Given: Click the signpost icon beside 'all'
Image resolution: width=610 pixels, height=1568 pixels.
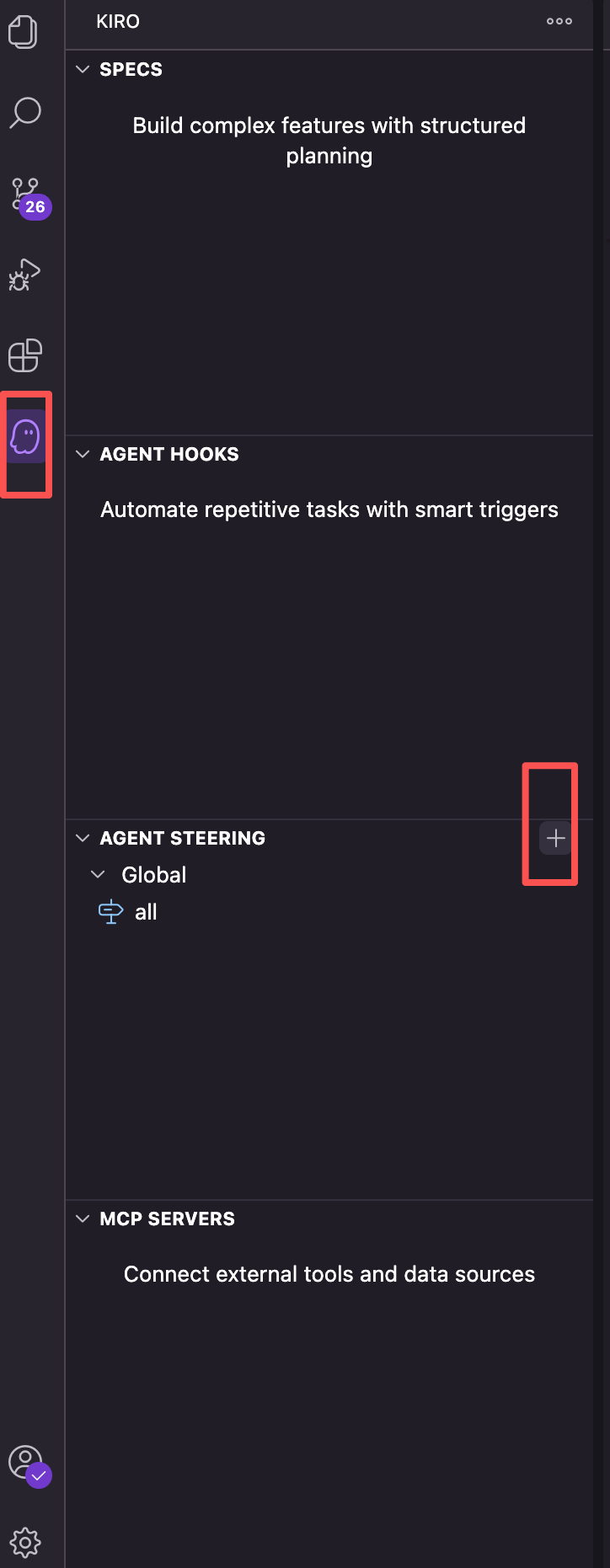Looking at the screenshot, I should (110, 912).
